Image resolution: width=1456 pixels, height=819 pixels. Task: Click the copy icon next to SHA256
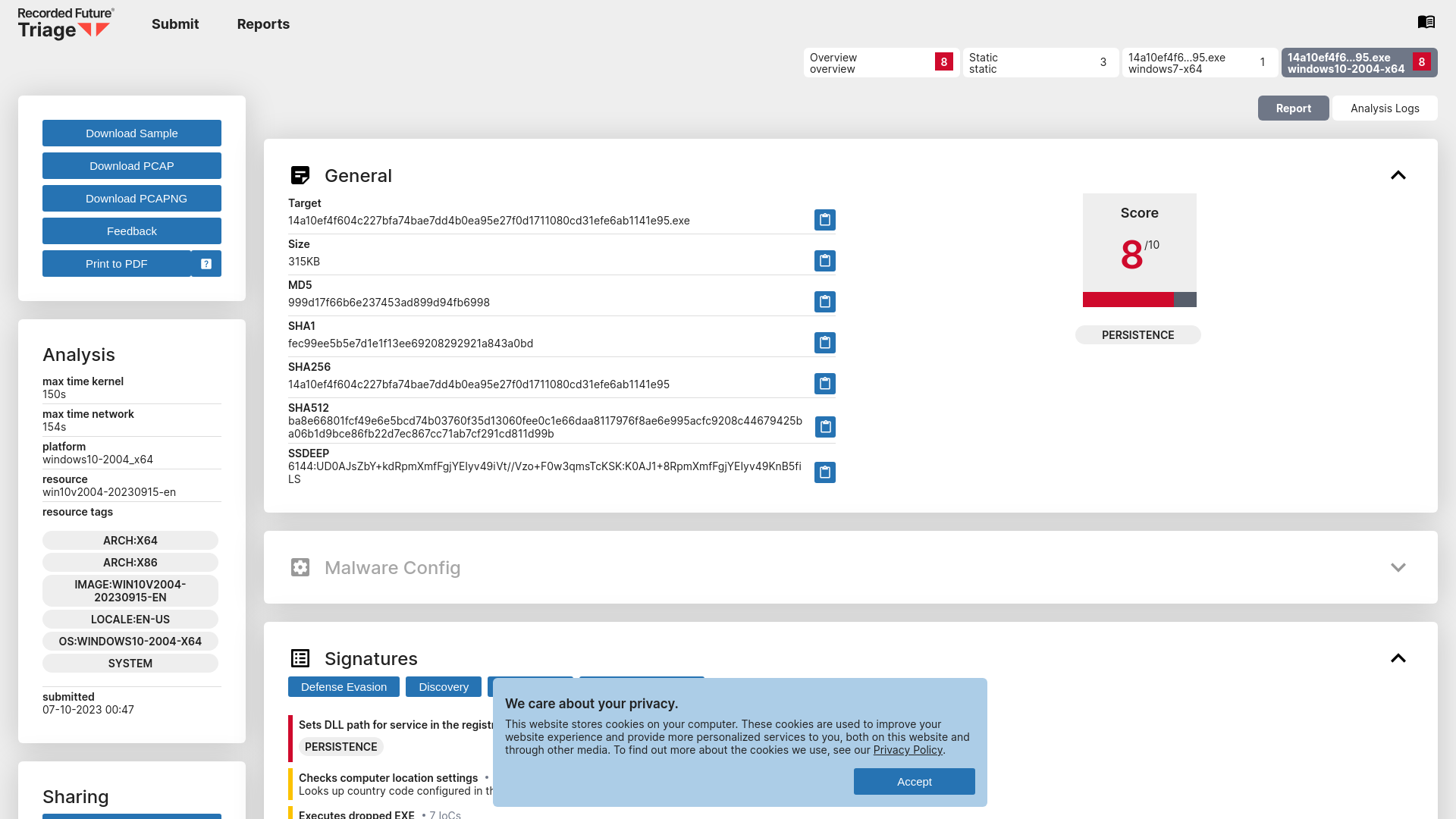pos(825,384)
